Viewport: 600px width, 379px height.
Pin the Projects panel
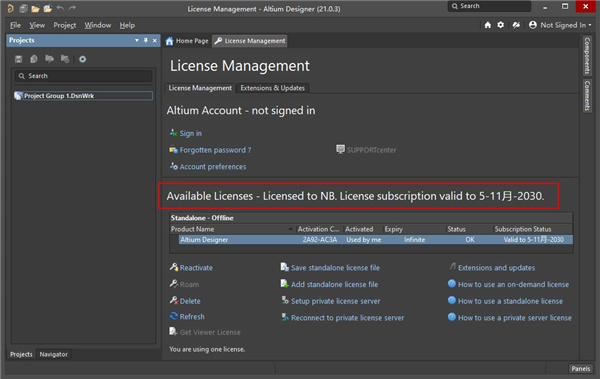[146, 40]
